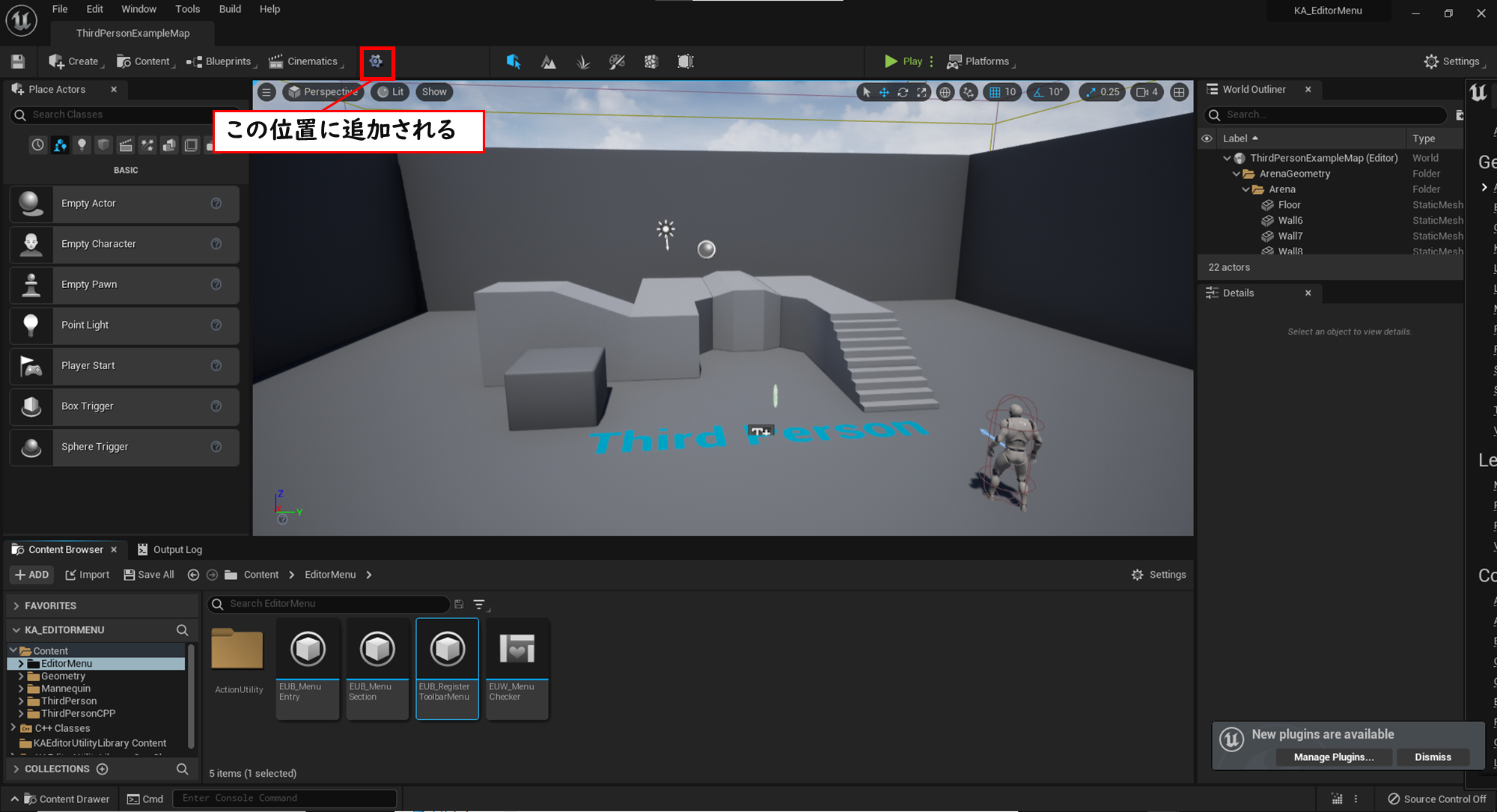Maximize or restore viewport layout toggle

[x=1179, y=92]
